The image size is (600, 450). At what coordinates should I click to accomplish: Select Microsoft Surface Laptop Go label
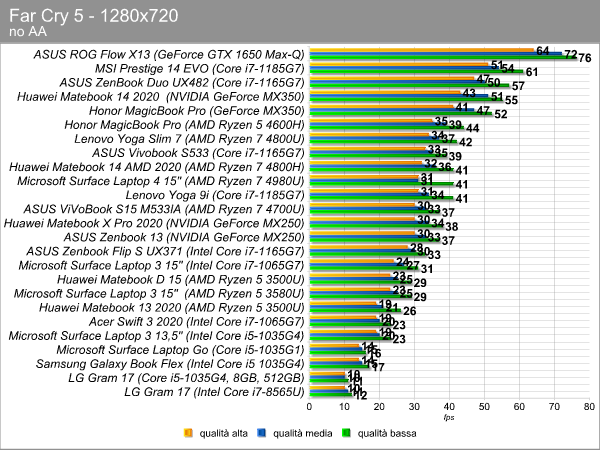click(181, 350)
